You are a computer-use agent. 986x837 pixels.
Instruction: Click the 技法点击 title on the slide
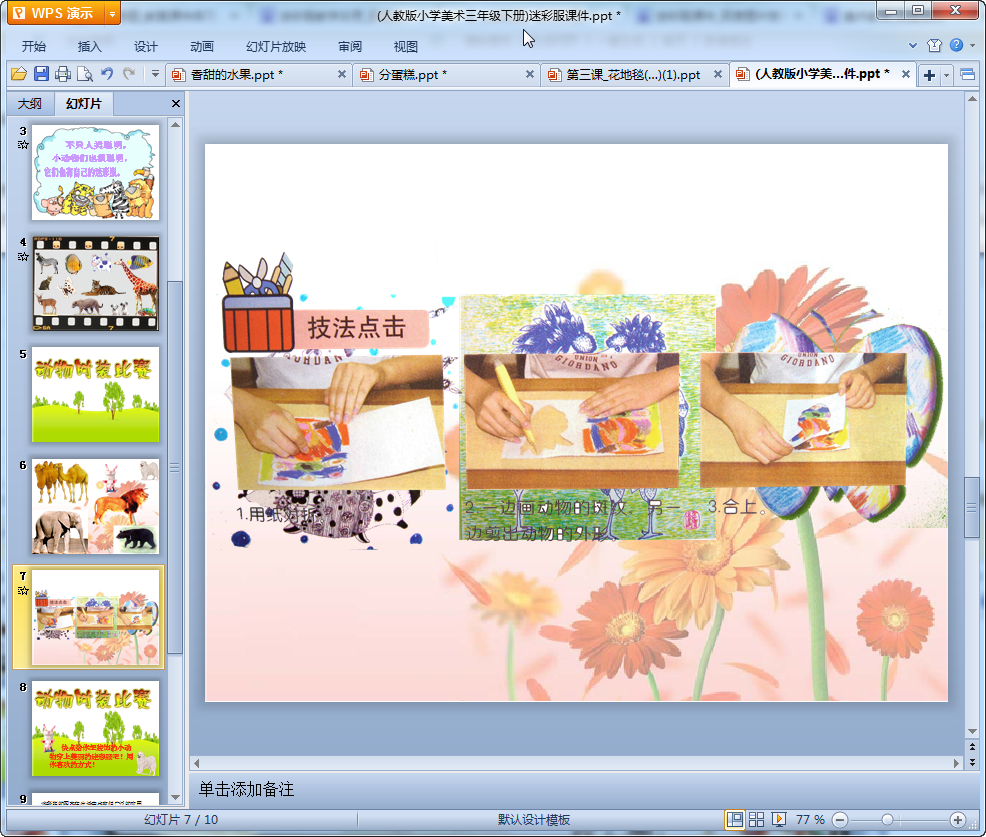pyautogui.click(x=357, y=328)
